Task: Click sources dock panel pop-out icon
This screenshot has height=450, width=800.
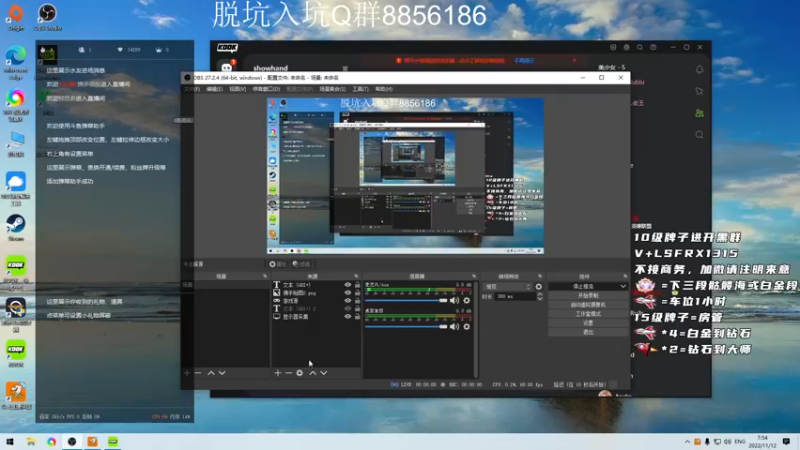Action: pyautogui.click(x=356, y=276)
